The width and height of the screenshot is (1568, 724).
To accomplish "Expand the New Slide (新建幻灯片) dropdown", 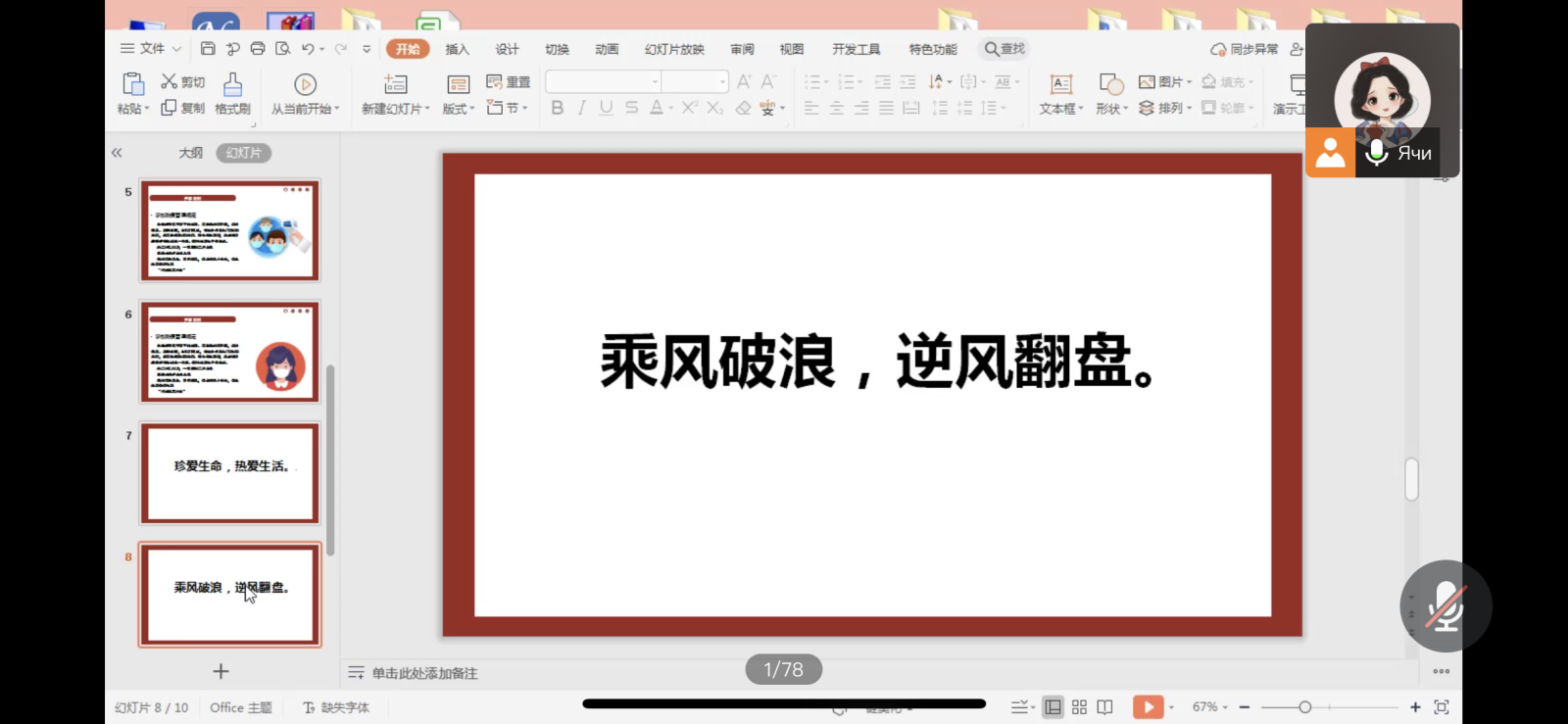I will [396, 109].
